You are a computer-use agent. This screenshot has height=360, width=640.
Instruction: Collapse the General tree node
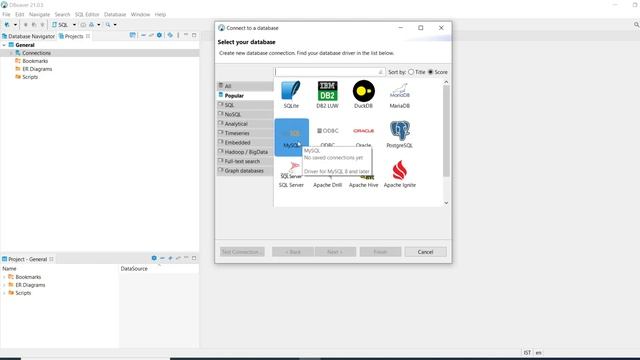coord(4,45)
